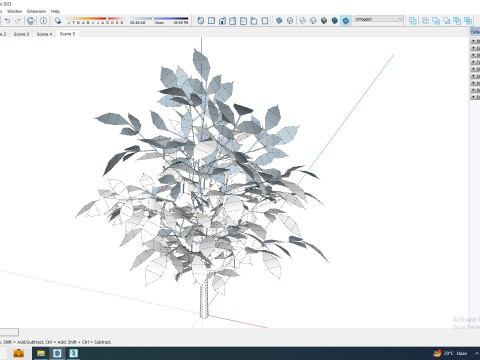
Task: Select the Trim solid tool
Action: (457, 21)
